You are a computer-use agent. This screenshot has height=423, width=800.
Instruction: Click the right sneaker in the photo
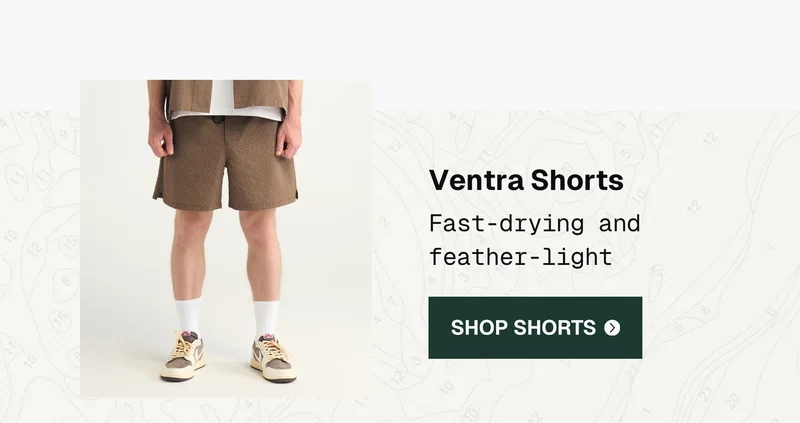[273, 359]
